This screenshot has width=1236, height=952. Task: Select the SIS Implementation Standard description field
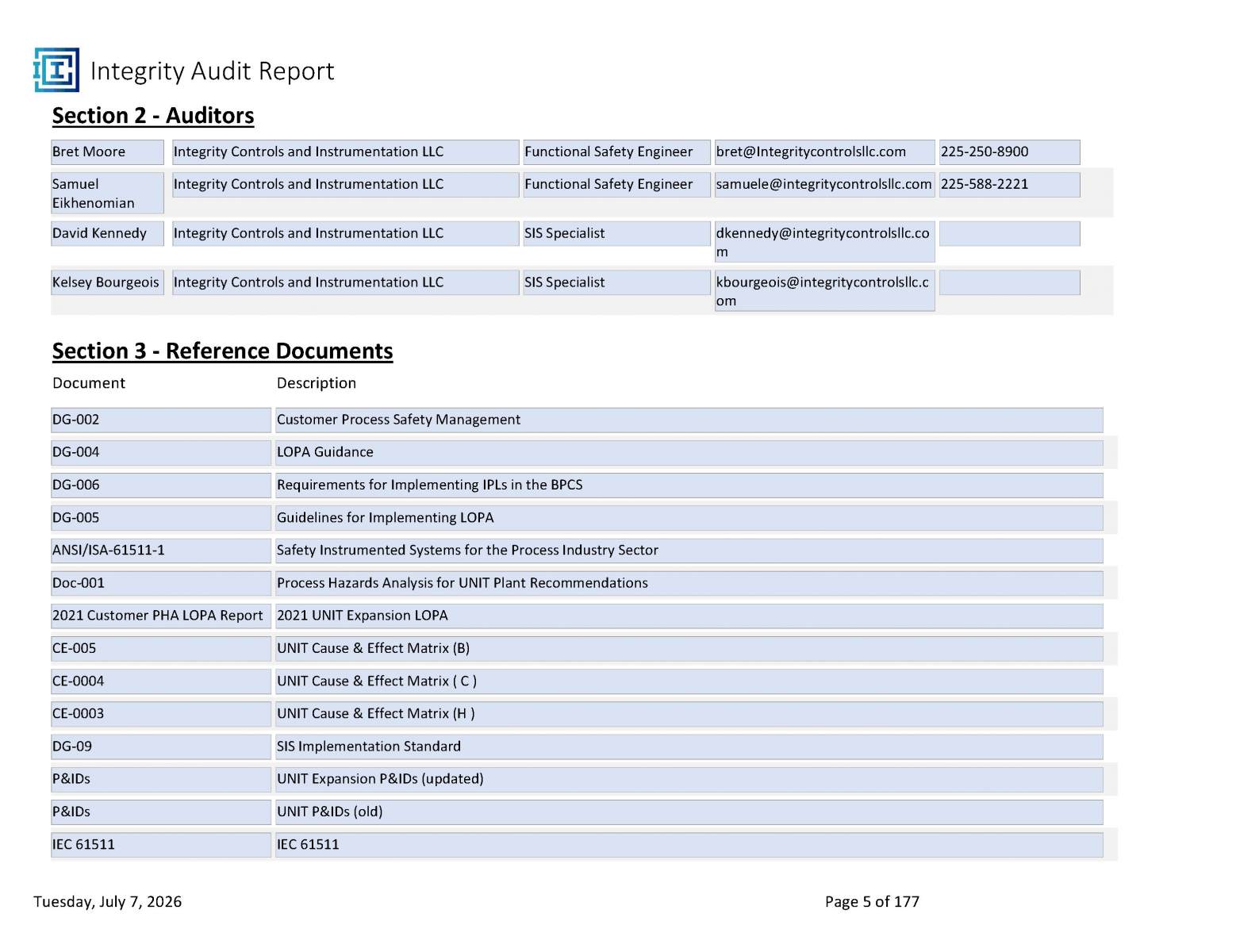tap(689, 747)
